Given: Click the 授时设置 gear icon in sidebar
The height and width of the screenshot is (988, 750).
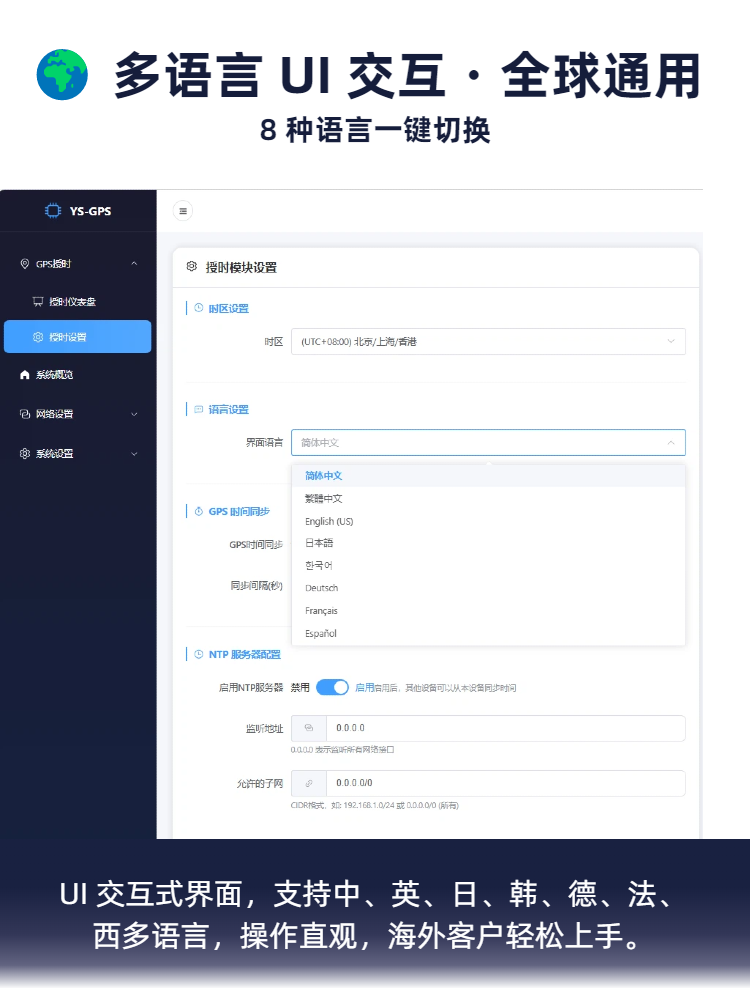Looking at the screenshot, I should [38, 337].
